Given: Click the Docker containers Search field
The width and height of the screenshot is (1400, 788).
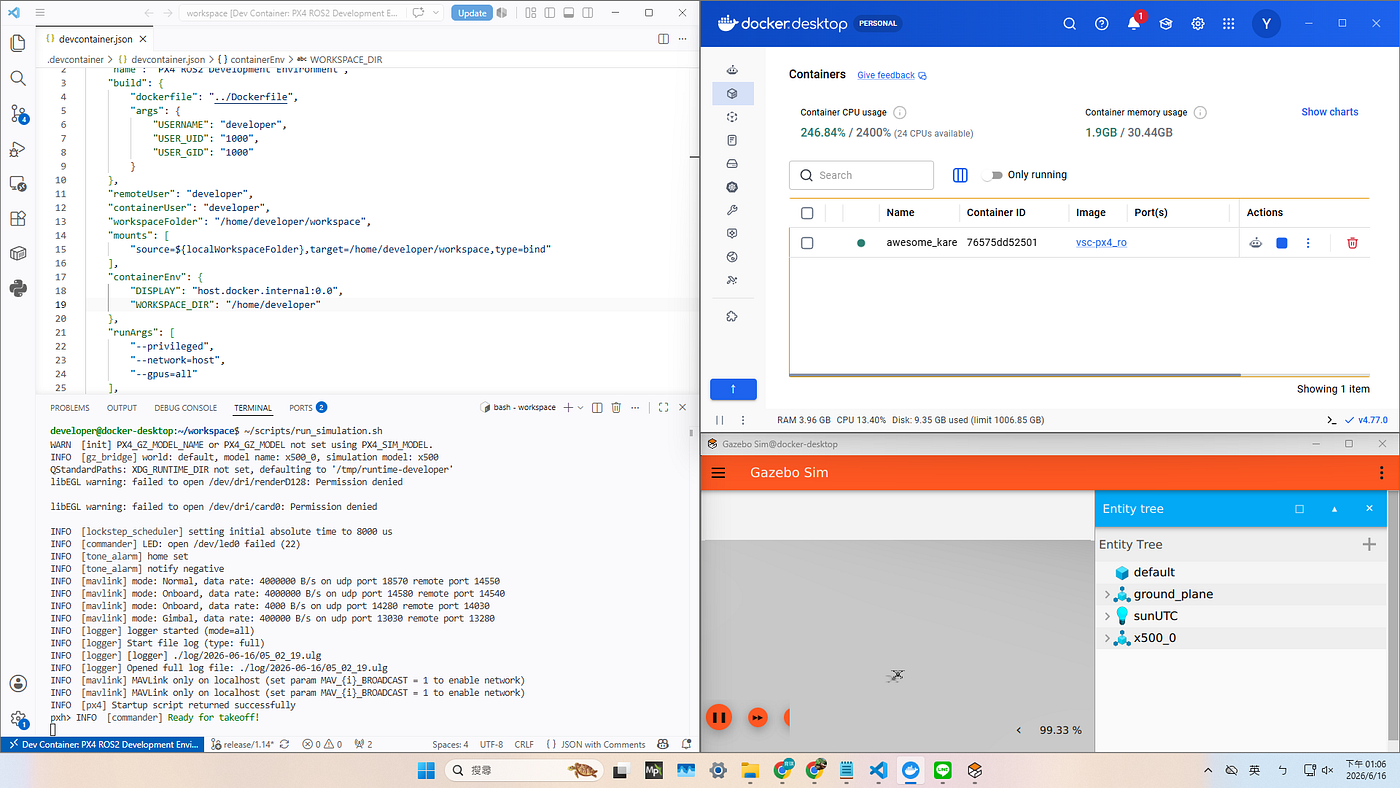Looking at the screenshot, I should 861,175.
